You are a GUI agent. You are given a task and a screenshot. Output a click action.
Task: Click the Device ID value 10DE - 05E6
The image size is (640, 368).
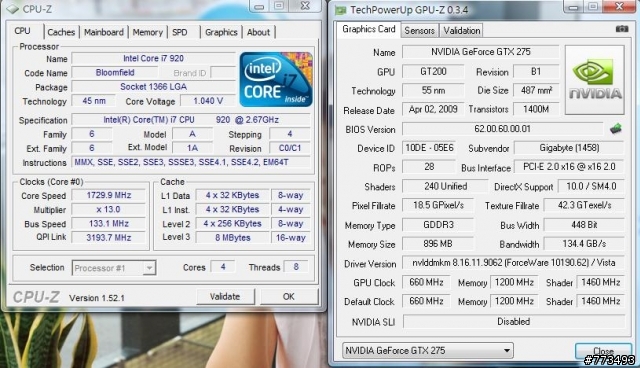pos(429,148)
